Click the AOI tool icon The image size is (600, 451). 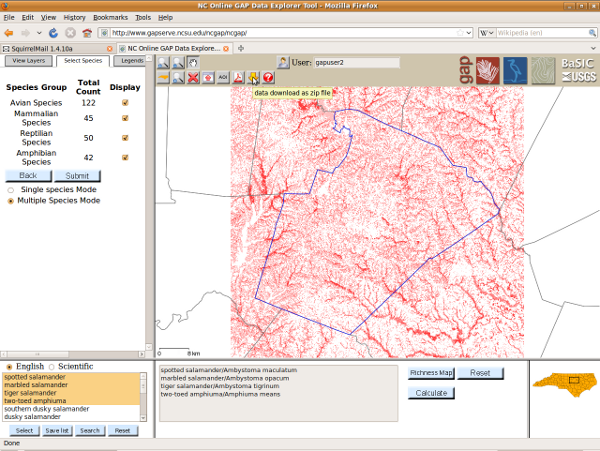point(223,78)
